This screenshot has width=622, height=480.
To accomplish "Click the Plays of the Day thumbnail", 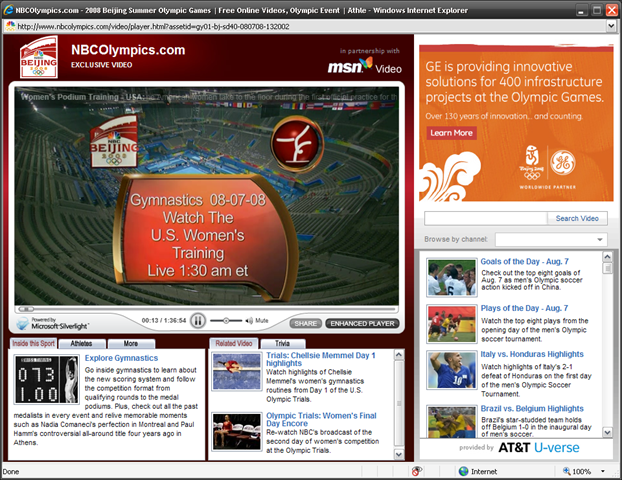I will point(451,324).
